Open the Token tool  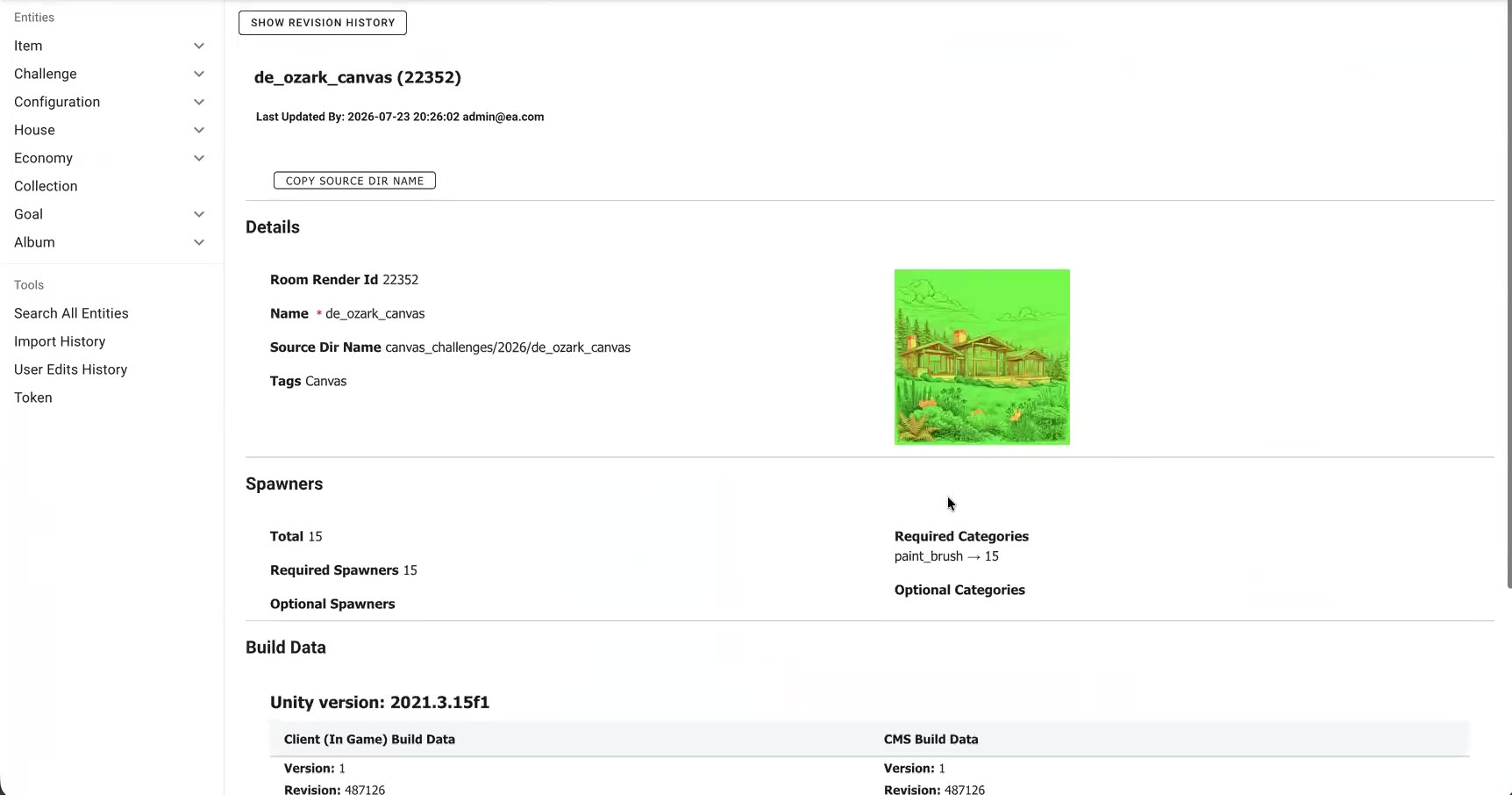pyautogui.click(x=33, y=397)
